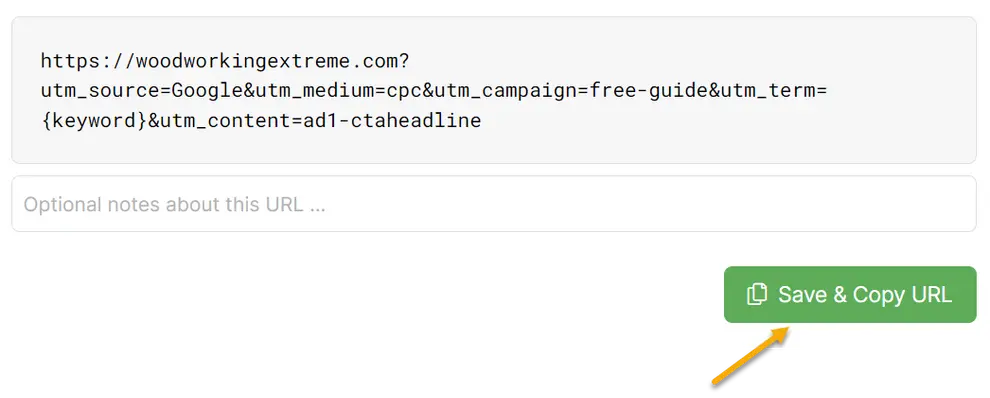Click the empty right side of the notes field

(695, 203)
